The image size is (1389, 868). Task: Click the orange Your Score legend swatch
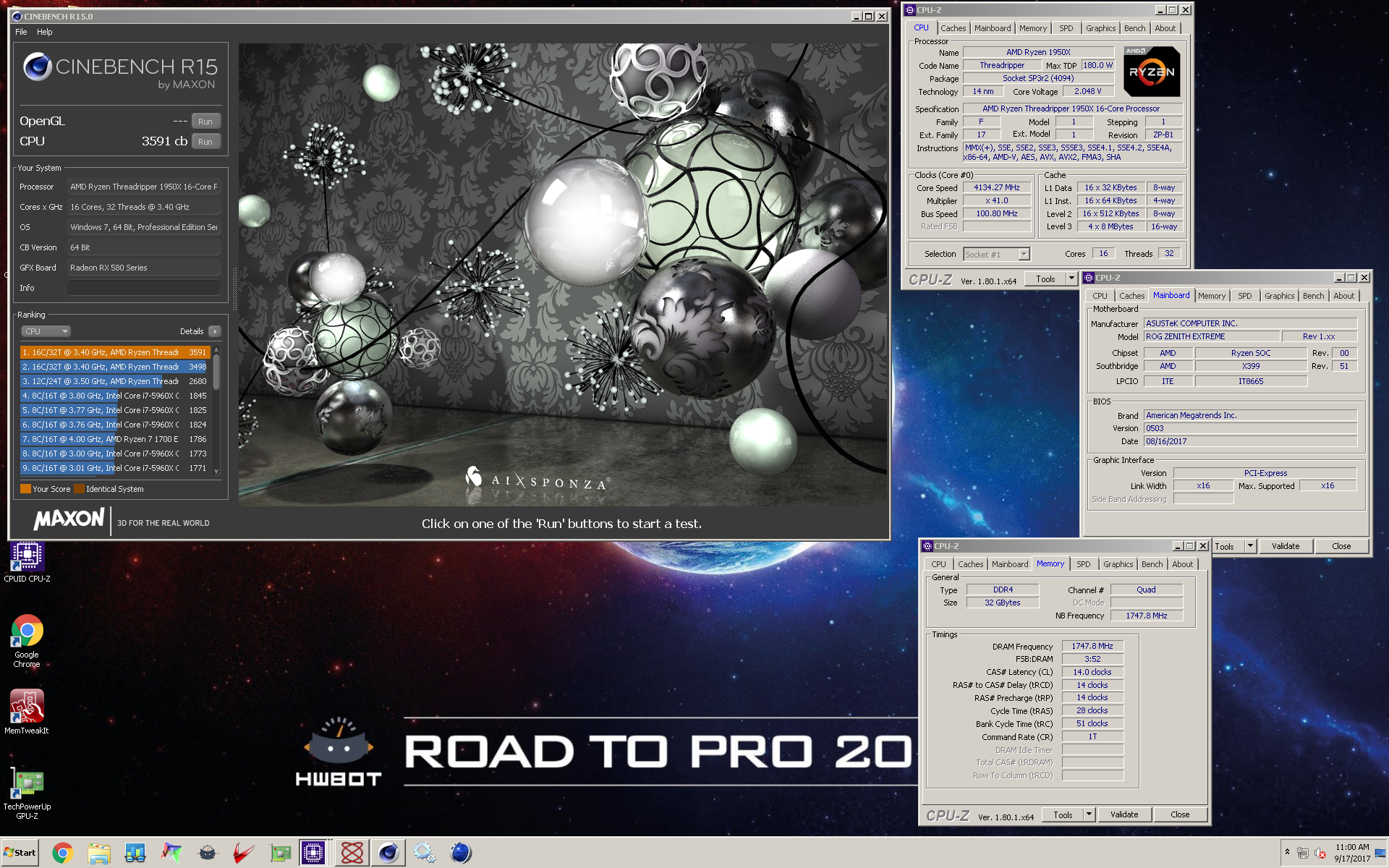(25, 489)
